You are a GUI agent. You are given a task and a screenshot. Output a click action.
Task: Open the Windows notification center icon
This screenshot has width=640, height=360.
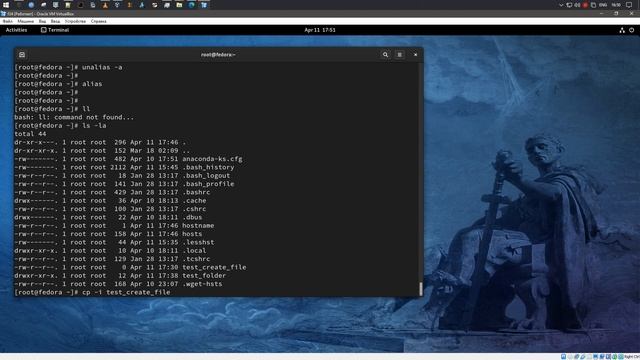[629, 5]
